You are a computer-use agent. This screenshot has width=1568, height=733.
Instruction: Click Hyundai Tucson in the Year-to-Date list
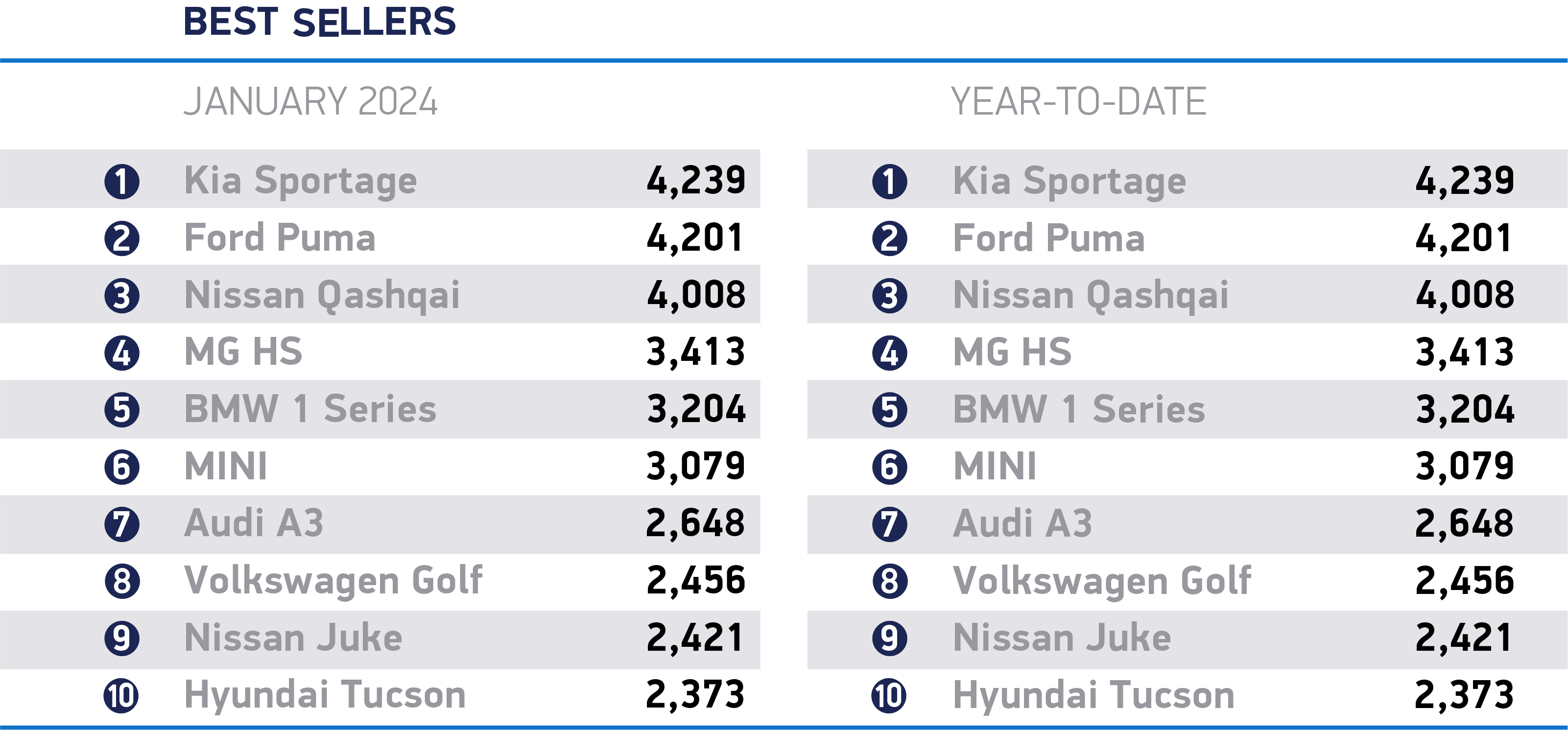point(1094,696)
